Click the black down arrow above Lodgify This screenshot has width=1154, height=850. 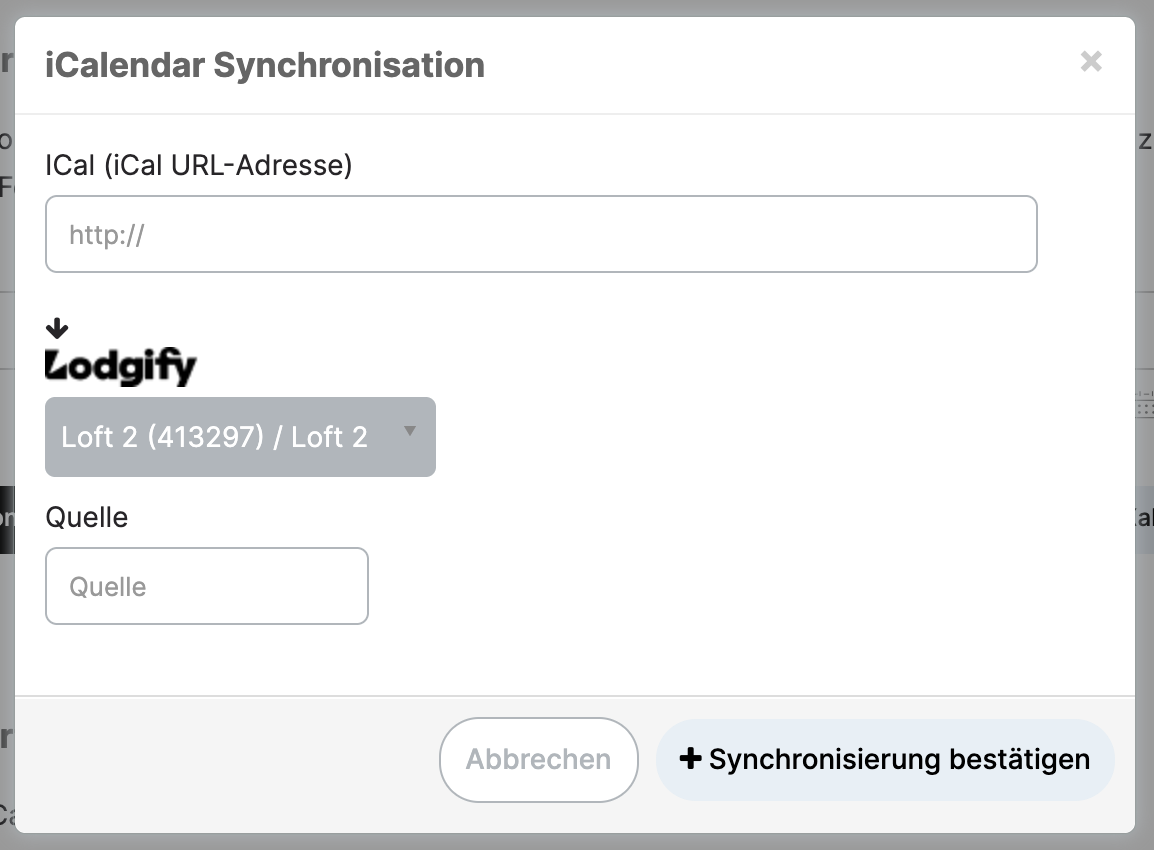57,328
